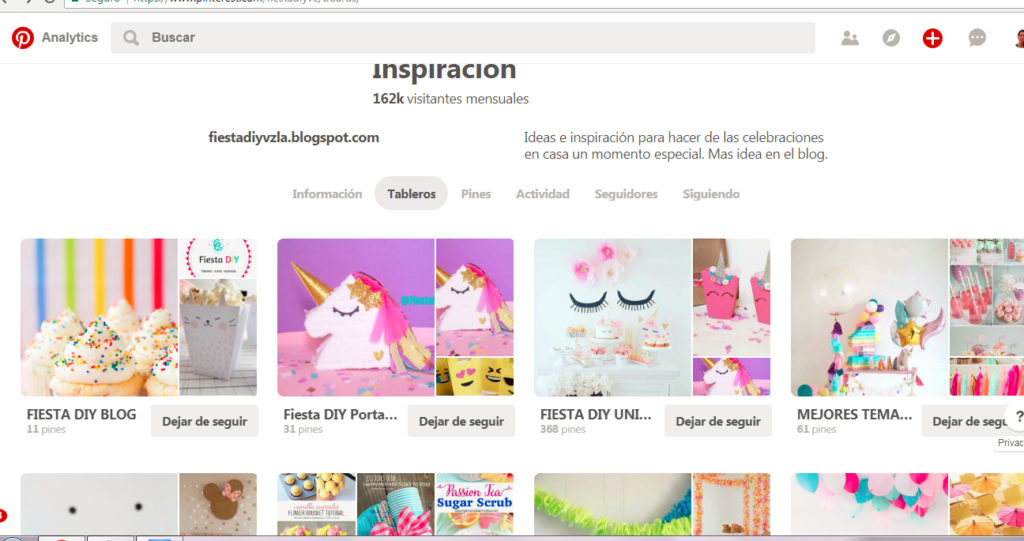Open the Actividad tab
Image resolution: width=1024 pixels, height=541 pixels.
pyautogui.click(x=543, y=194)
